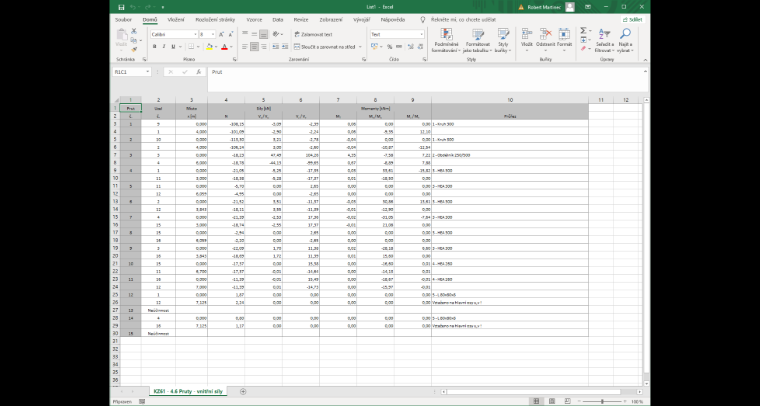Click the Cut scissors icon

pyautogui.click(x=134, y=31)
